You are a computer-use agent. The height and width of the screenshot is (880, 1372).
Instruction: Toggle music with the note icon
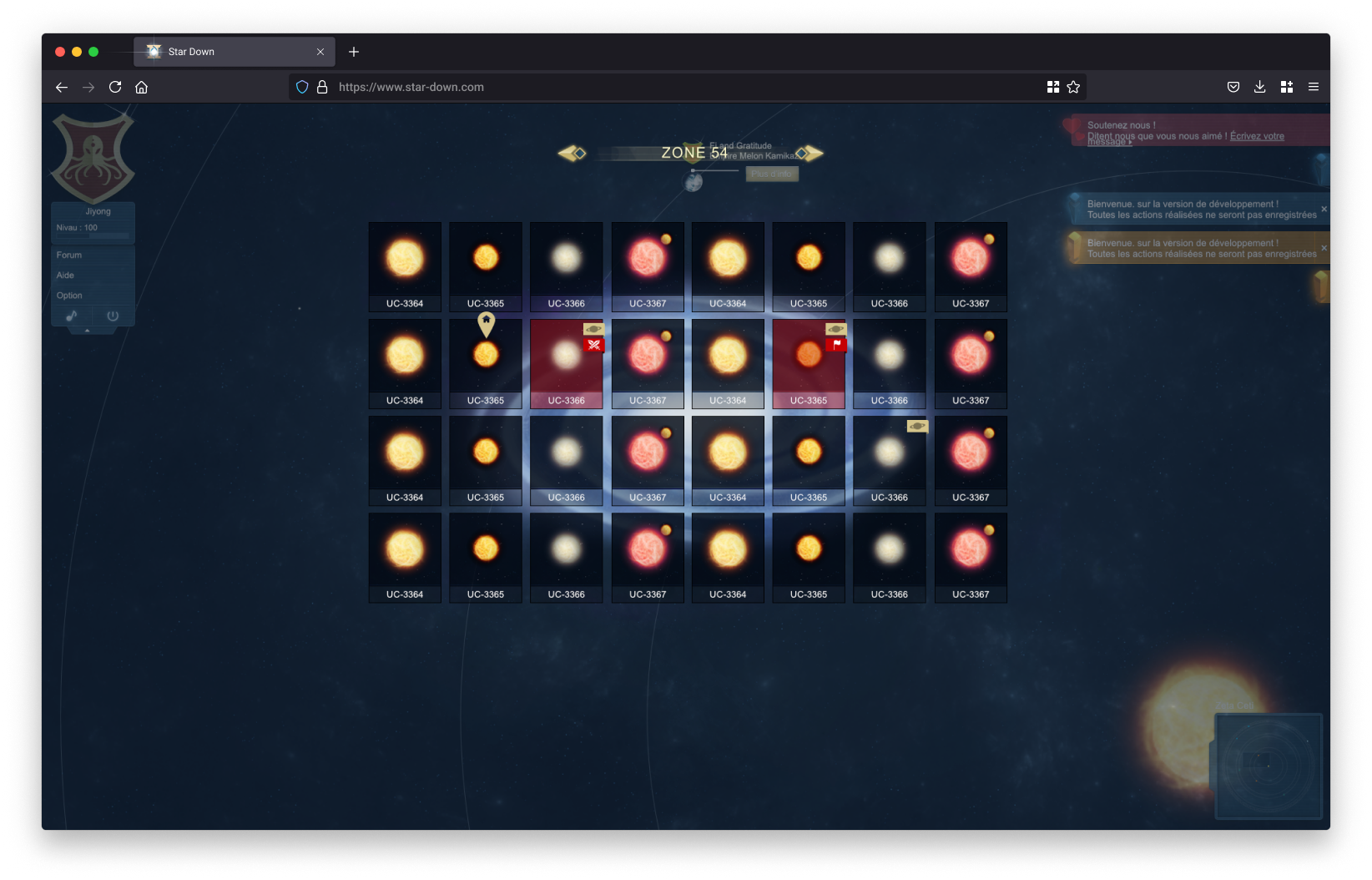pyautogui.click(x=72, y=316)
